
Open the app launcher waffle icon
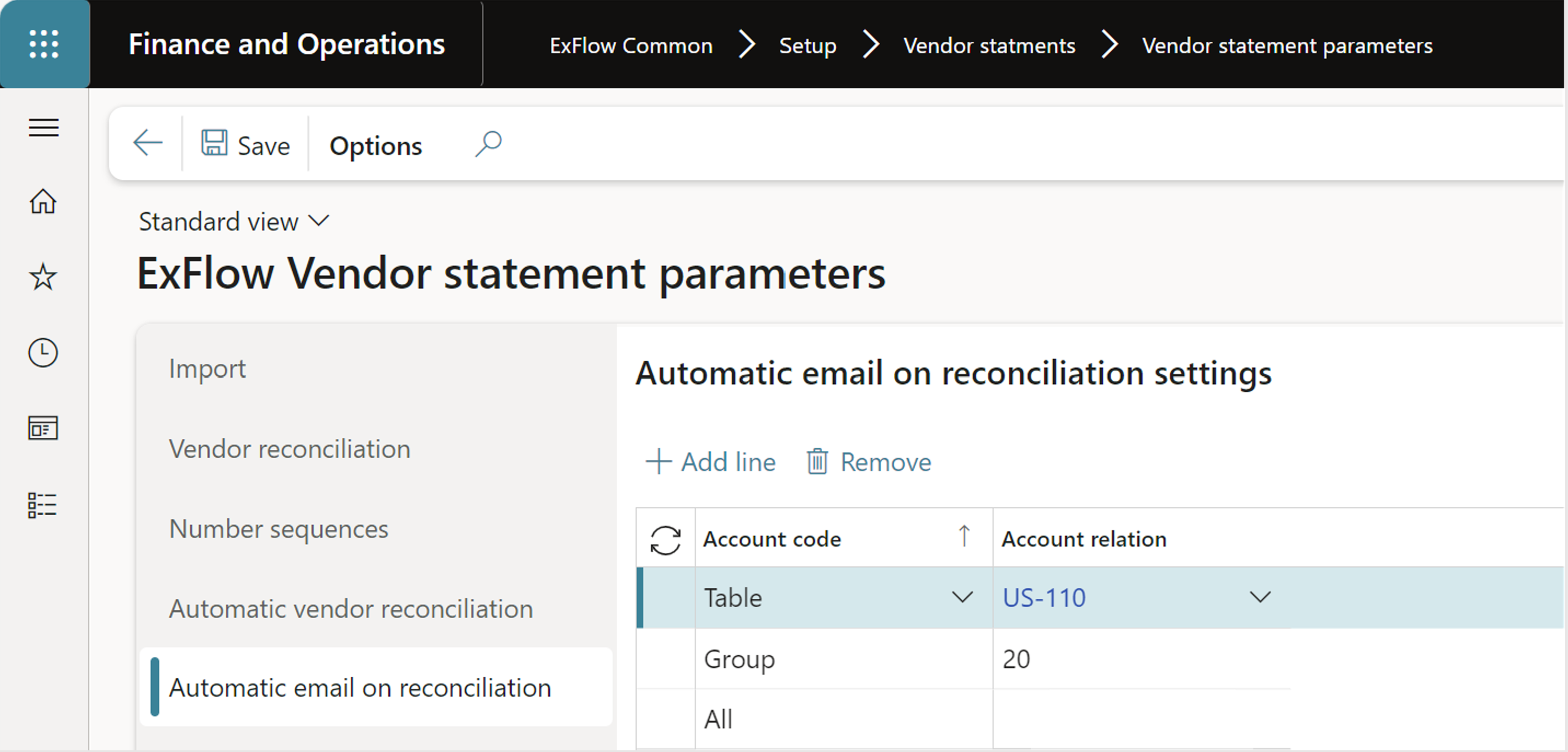pos(44,44)
